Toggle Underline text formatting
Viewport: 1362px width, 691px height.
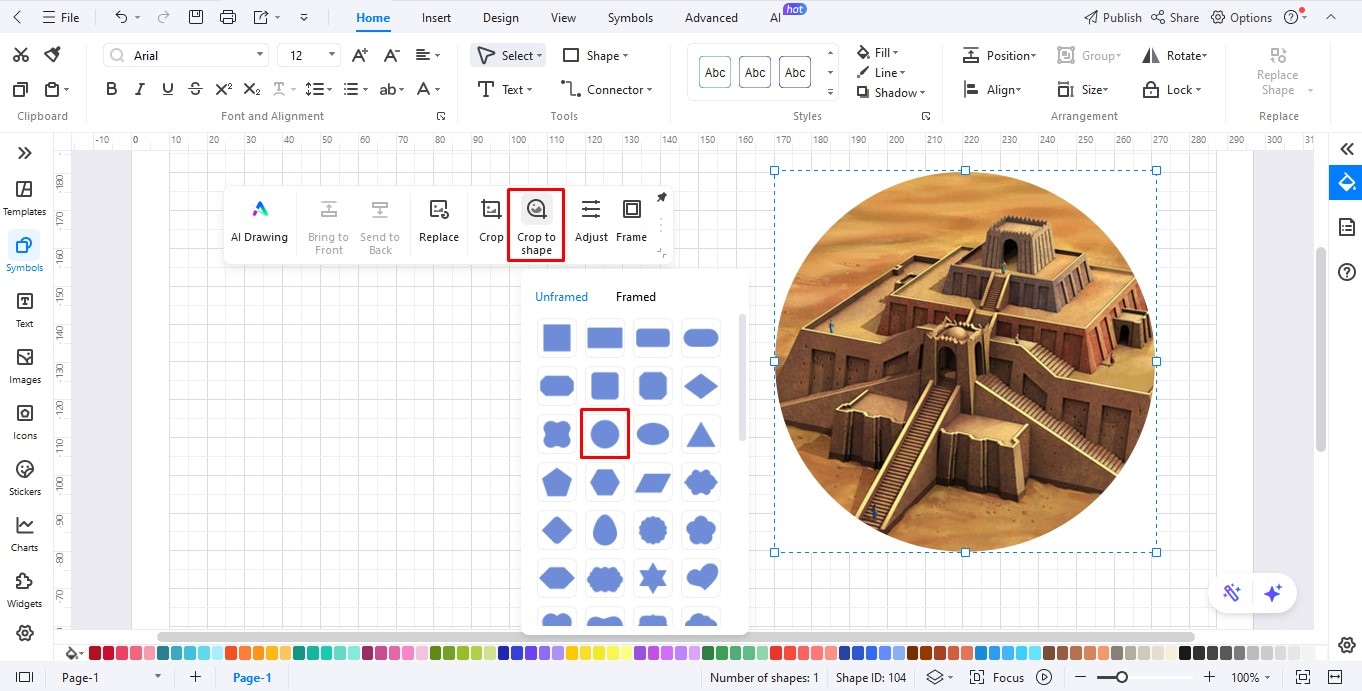tap(167, 89)
